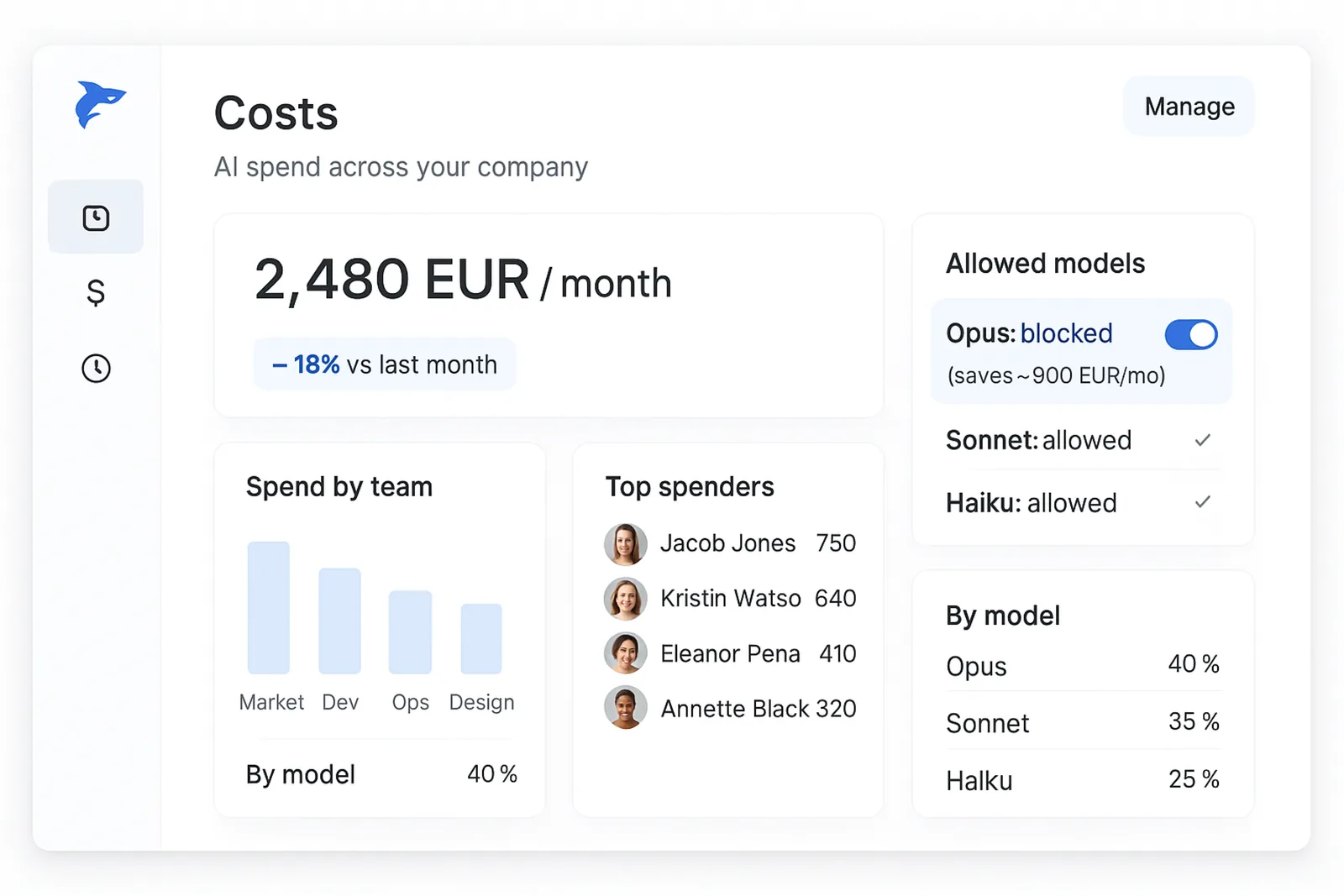
Task: Select Jacob Jones name
Action: point(727,543)
